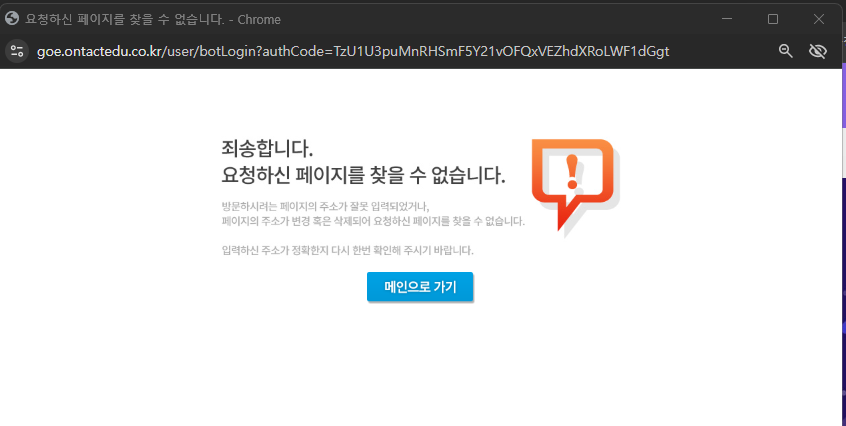Click the zoom magnifier icon in address bar

tap(786, 51)
